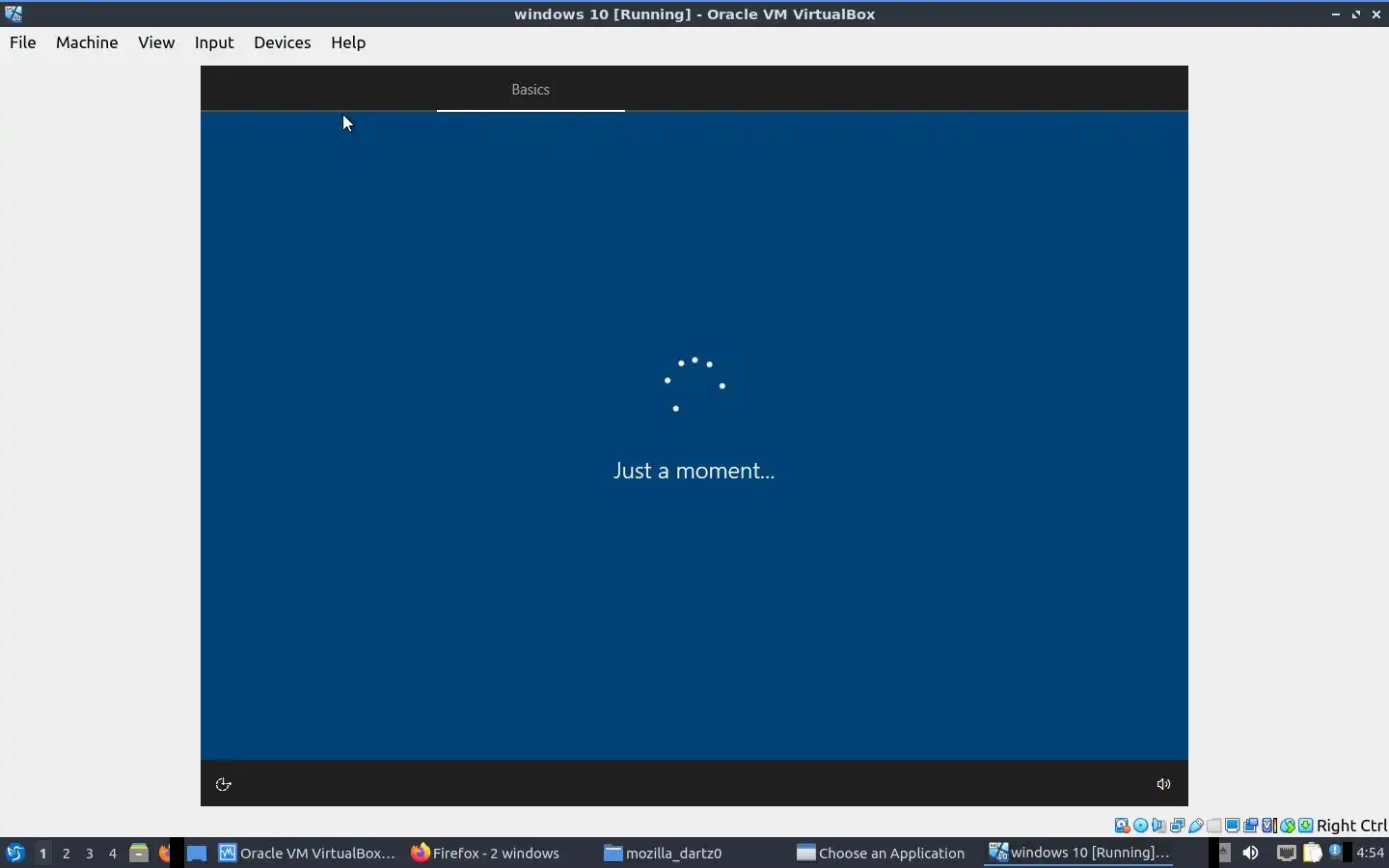Click the recording status icon

(1251, 826)
